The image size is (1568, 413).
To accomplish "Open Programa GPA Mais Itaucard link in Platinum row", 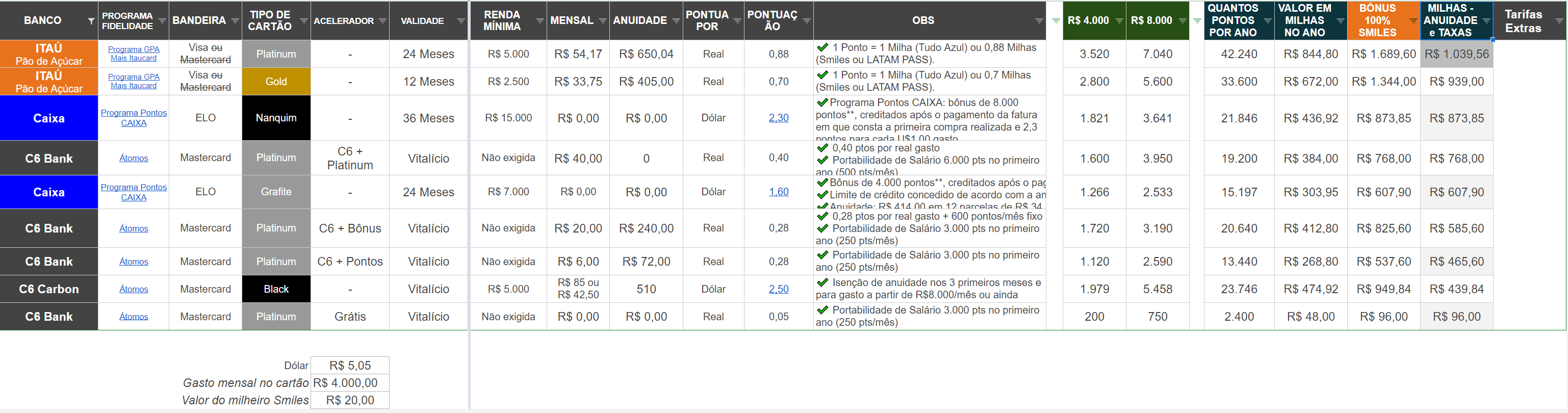I will 134,54.
